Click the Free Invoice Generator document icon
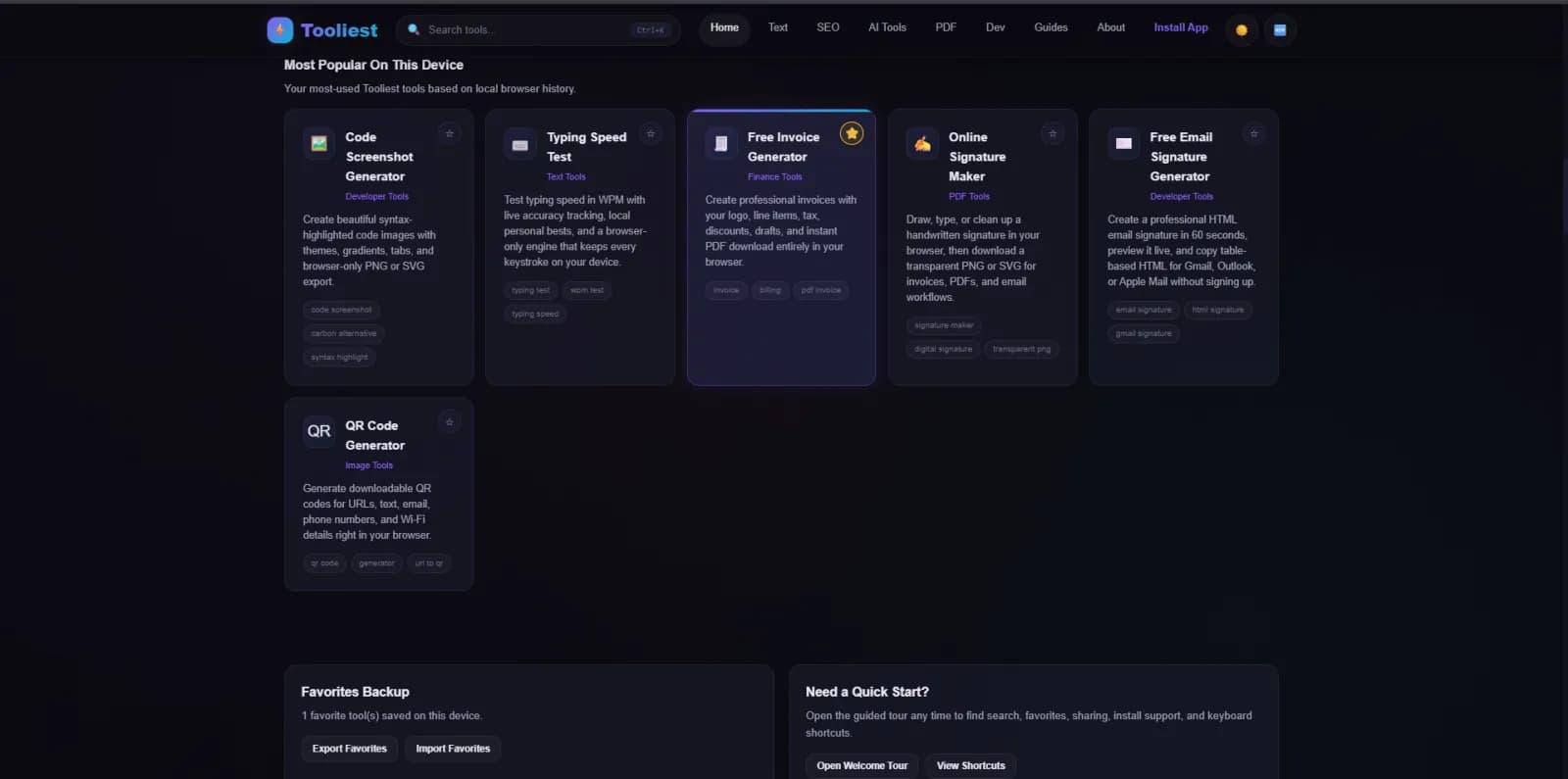Image resolution: width=1568 pixels, height=779 pixels. (721, 143)
